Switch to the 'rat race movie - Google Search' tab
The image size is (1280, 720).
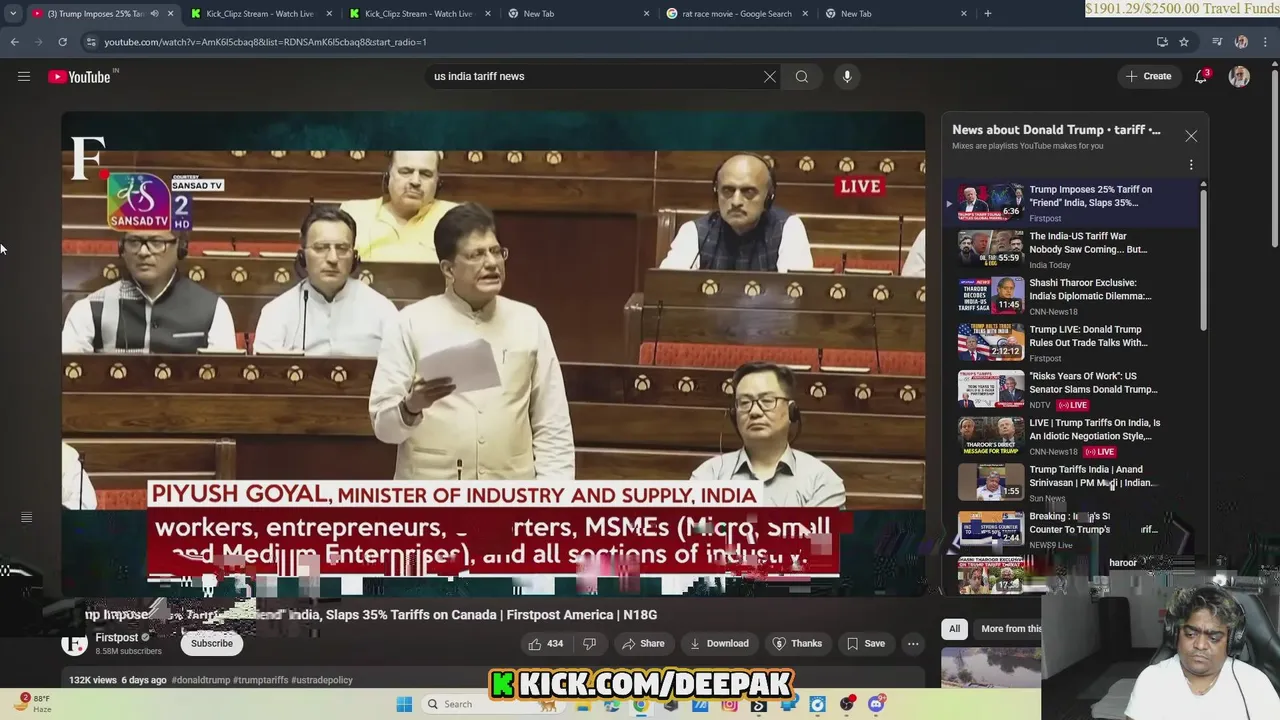736,14
